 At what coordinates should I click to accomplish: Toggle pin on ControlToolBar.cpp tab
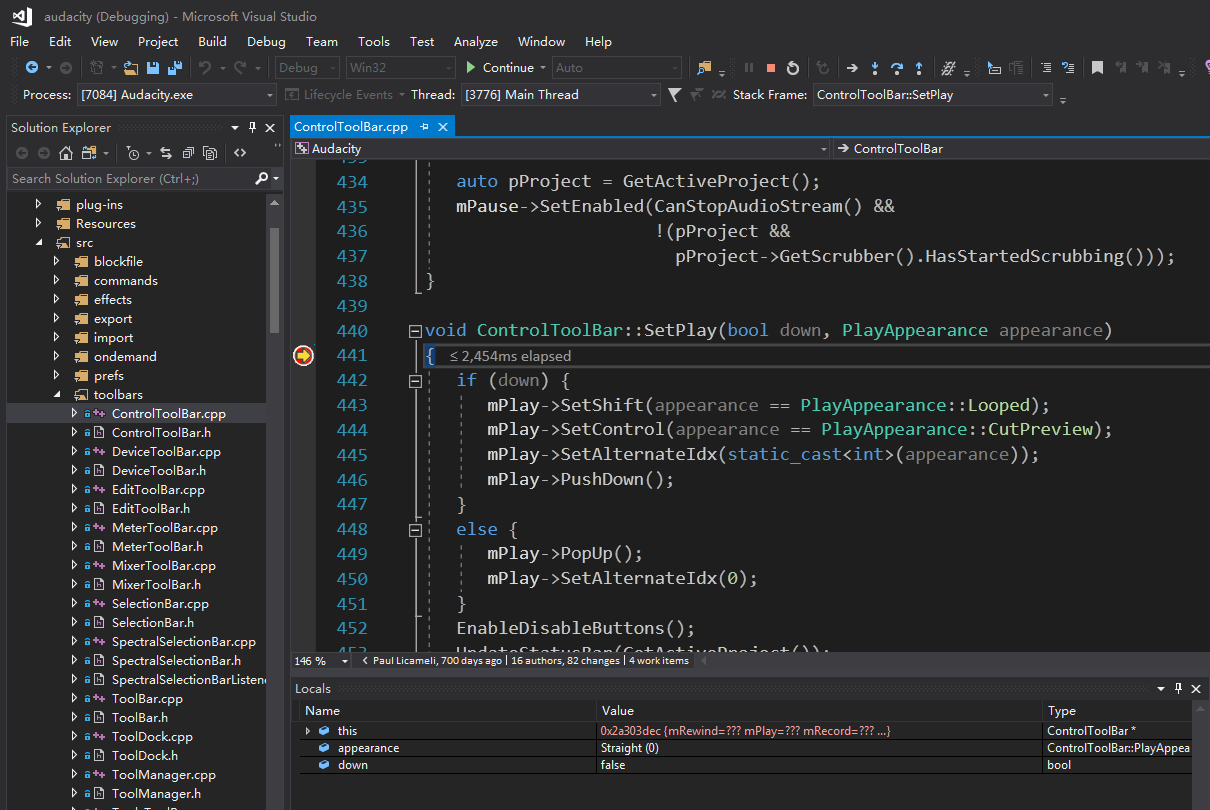tap(425, 127)
